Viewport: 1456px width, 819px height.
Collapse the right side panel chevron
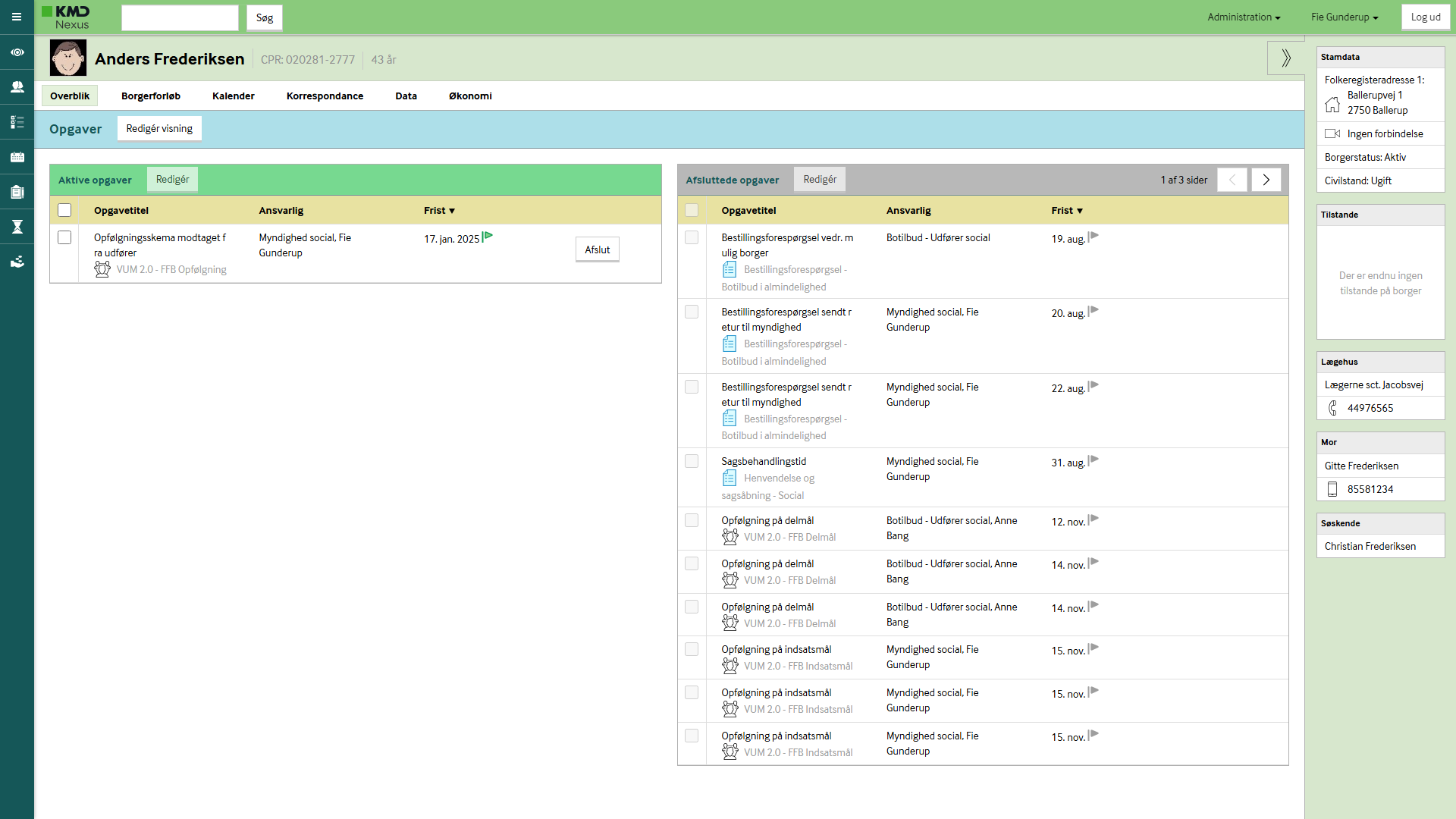click(x=1286, y=58)
